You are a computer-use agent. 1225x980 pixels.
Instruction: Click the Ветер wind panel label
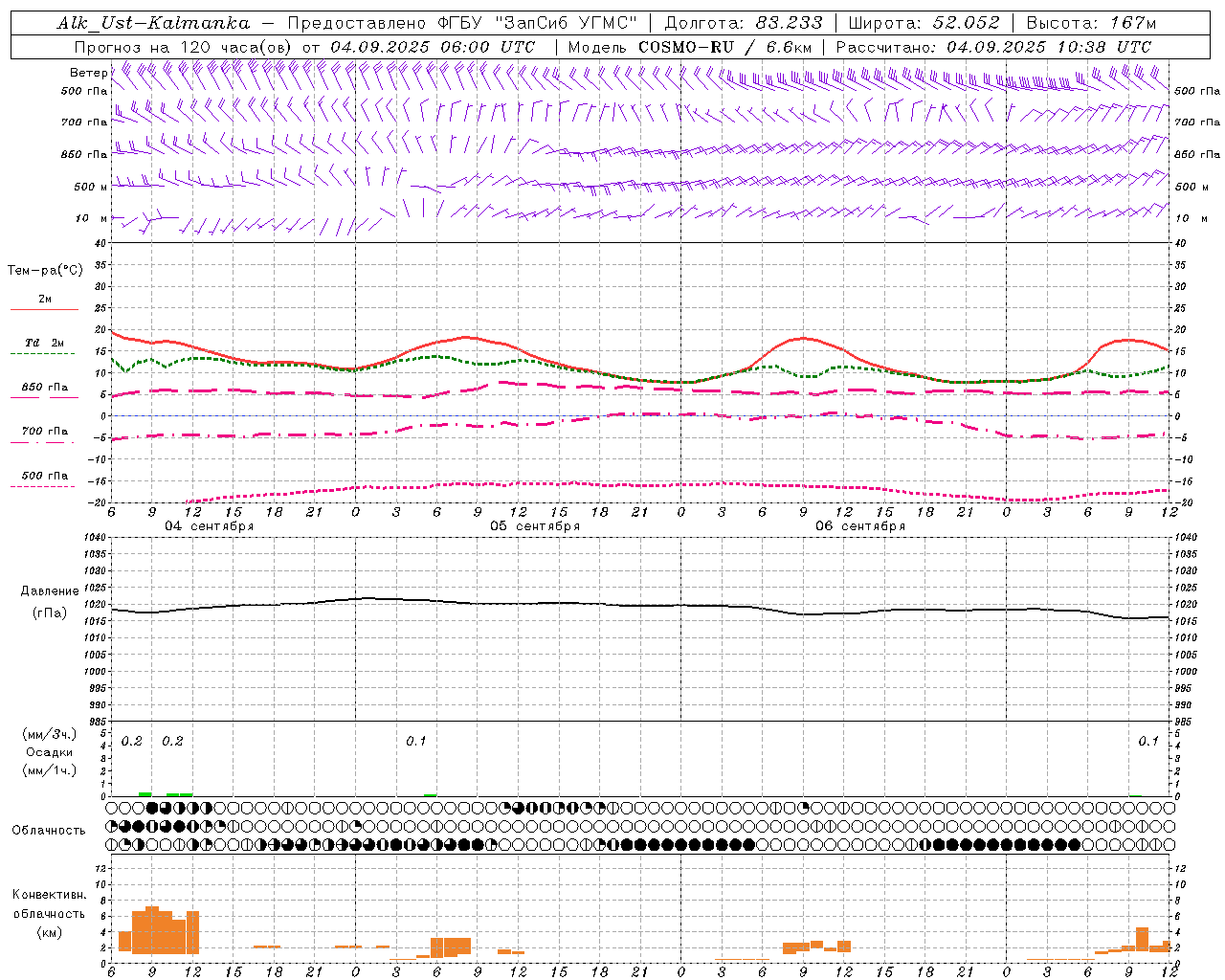(x=88, y=73)
